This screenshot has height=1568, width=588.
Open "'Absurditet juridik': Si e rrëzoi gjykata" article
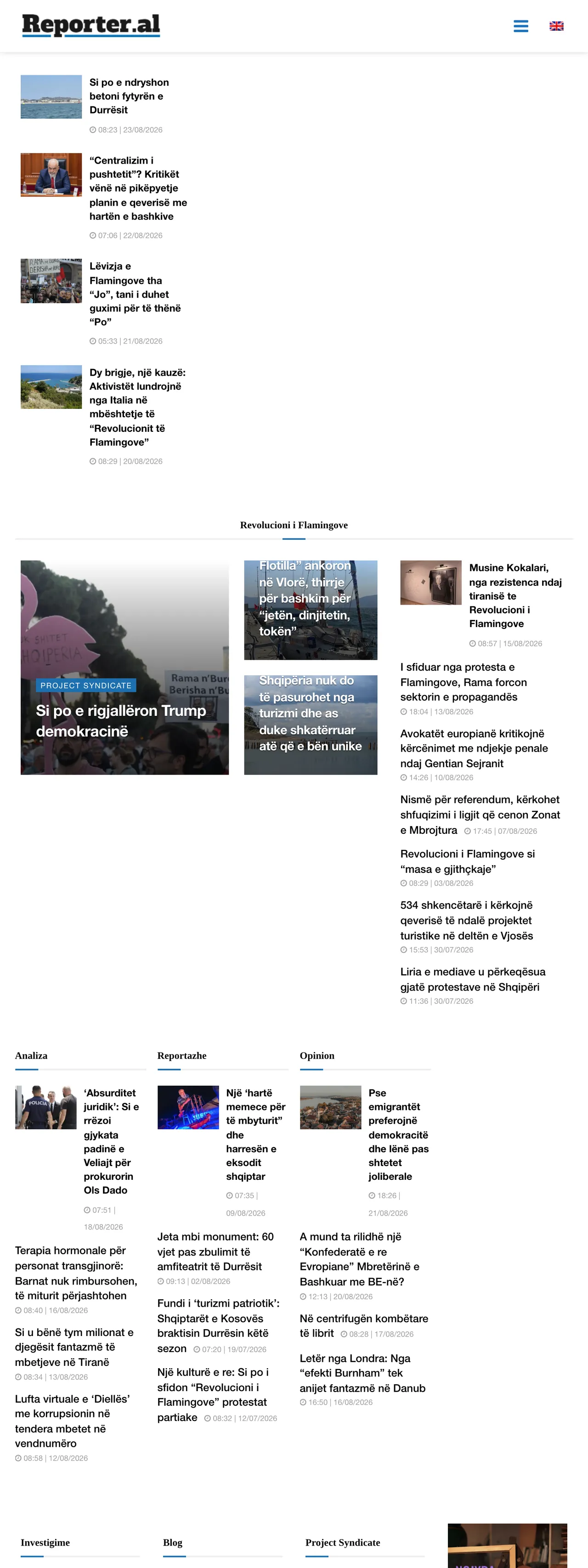[x=111, y=1141]
